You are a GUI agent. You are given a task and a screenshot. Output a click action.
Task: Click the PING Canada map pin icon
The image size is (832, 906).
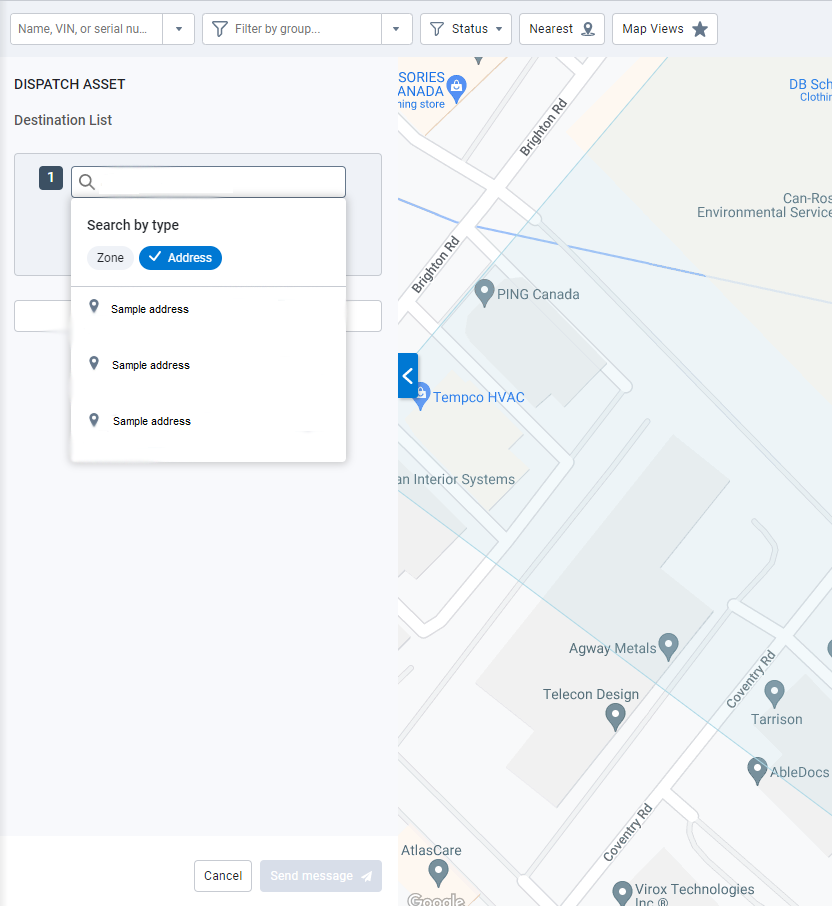tap(484, 292)
